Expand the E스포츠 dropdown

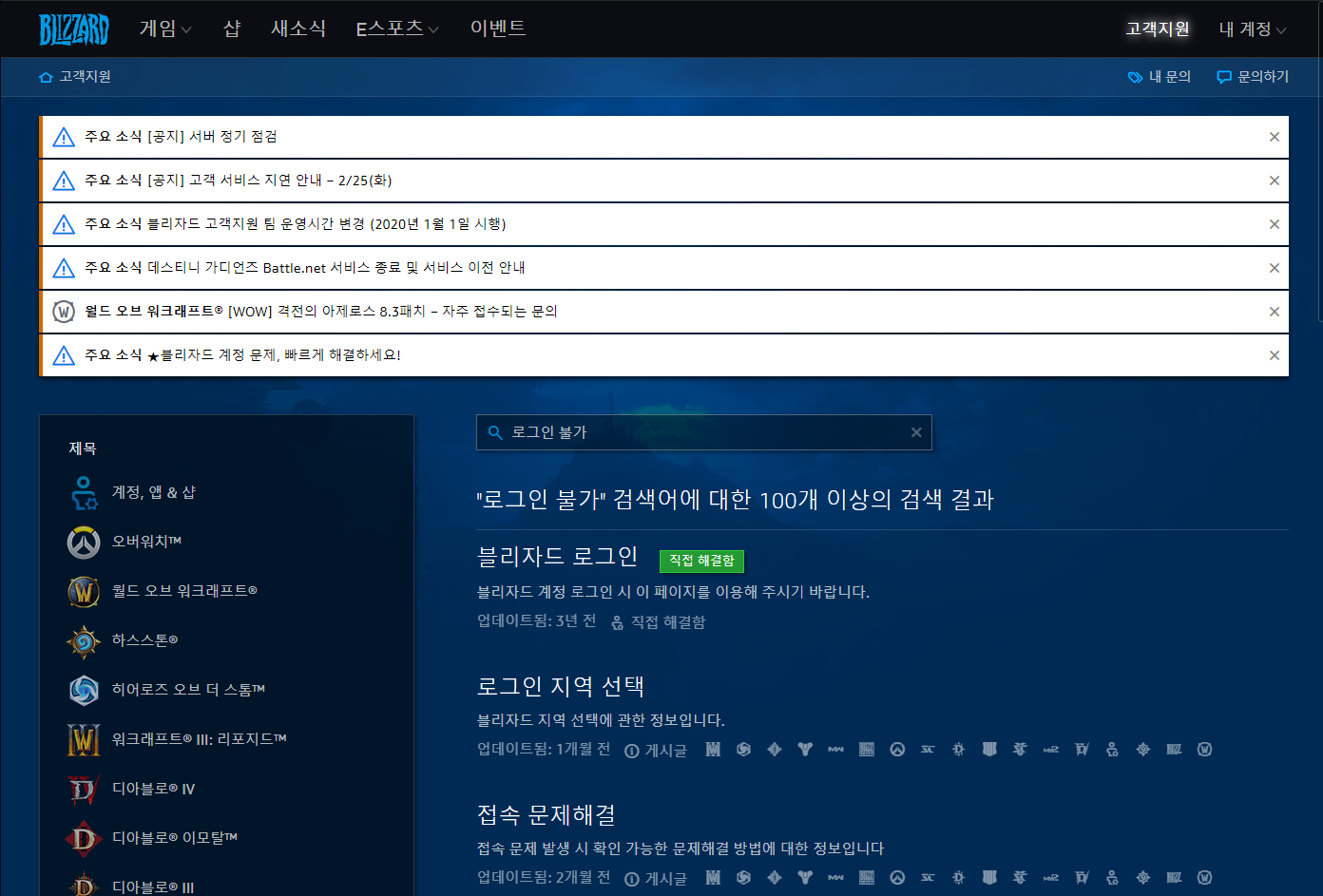[x=397, y=29]
